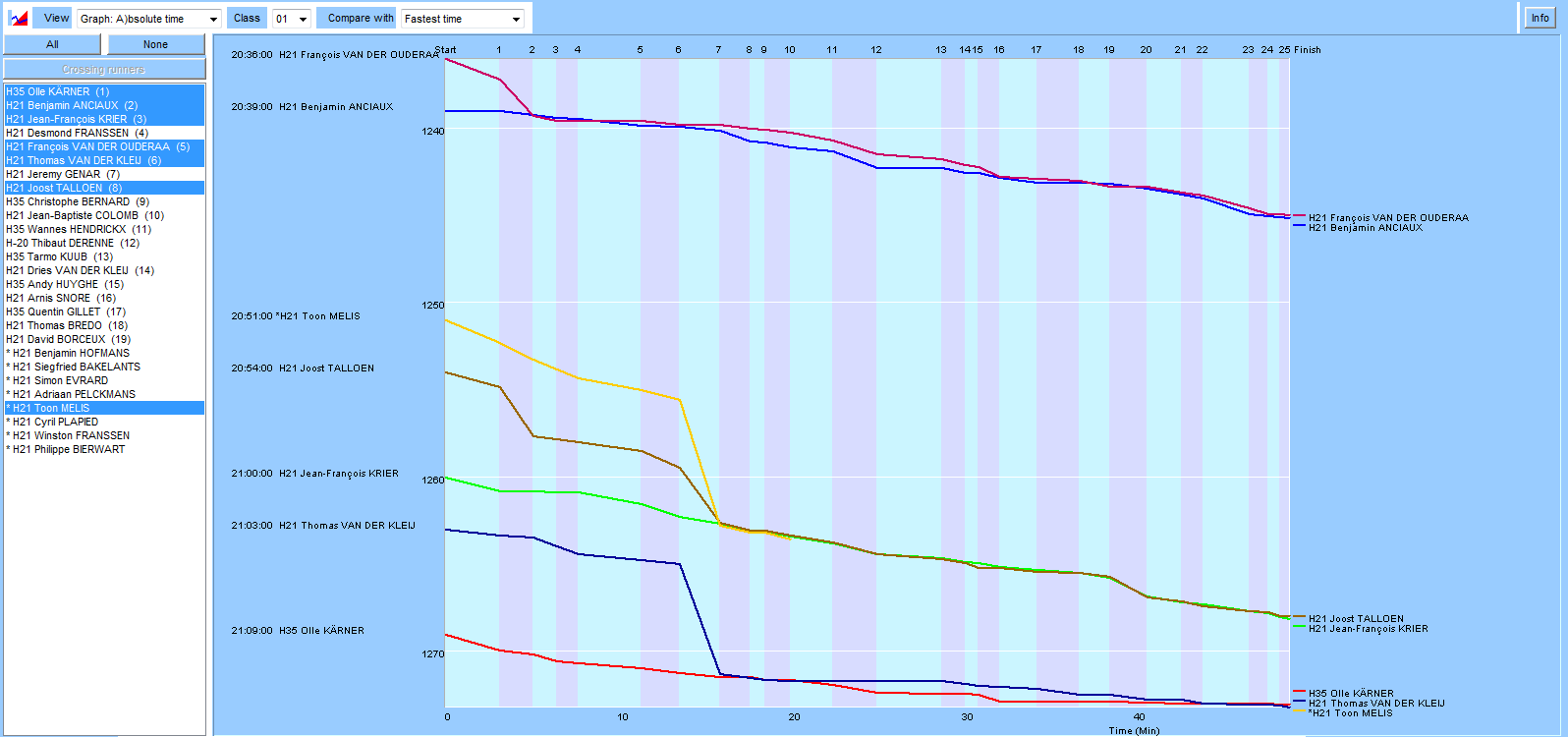Select runner H21 Cyril PLAPIED
1568x737 pixels.
(104, 422)
